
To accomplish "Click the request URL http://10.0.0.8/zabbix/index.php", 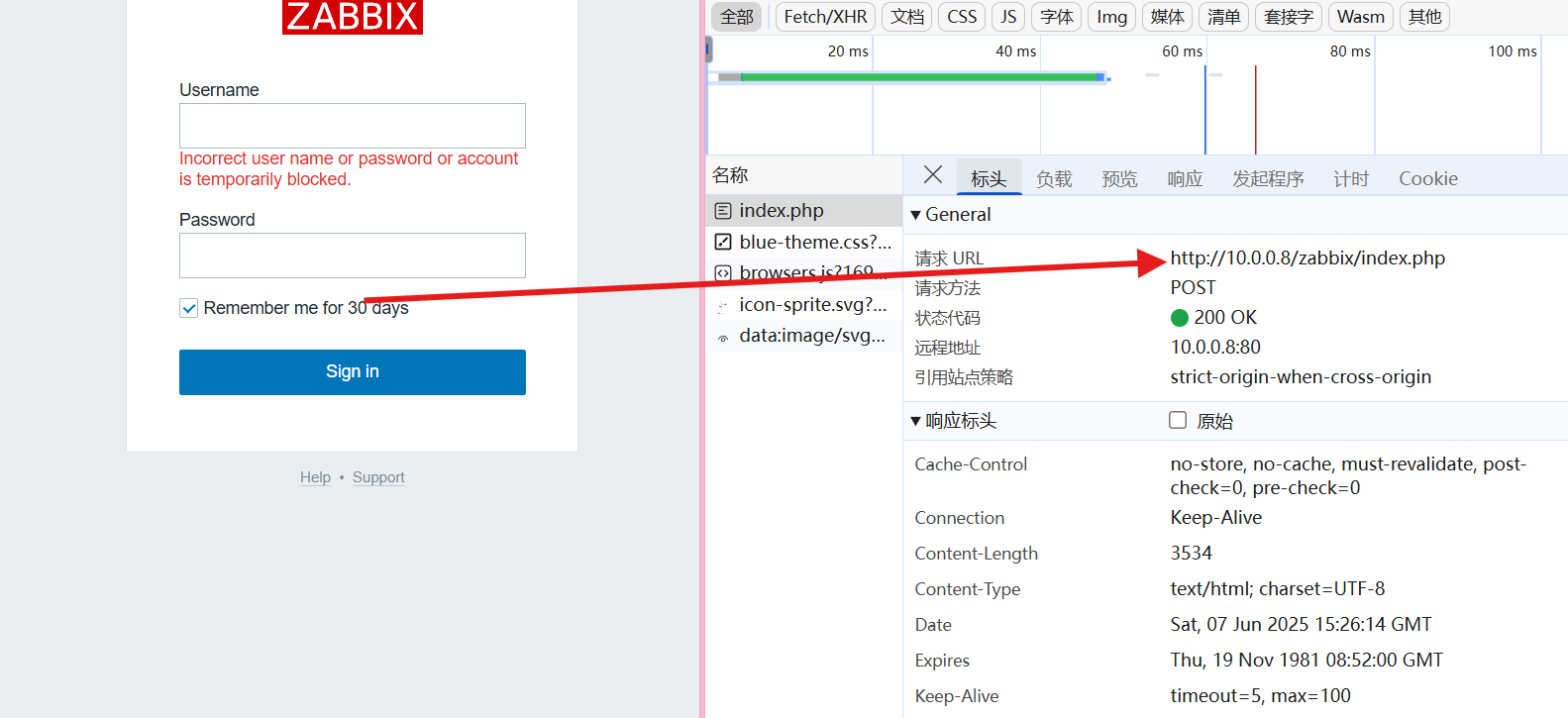I will coord(1307,258).
